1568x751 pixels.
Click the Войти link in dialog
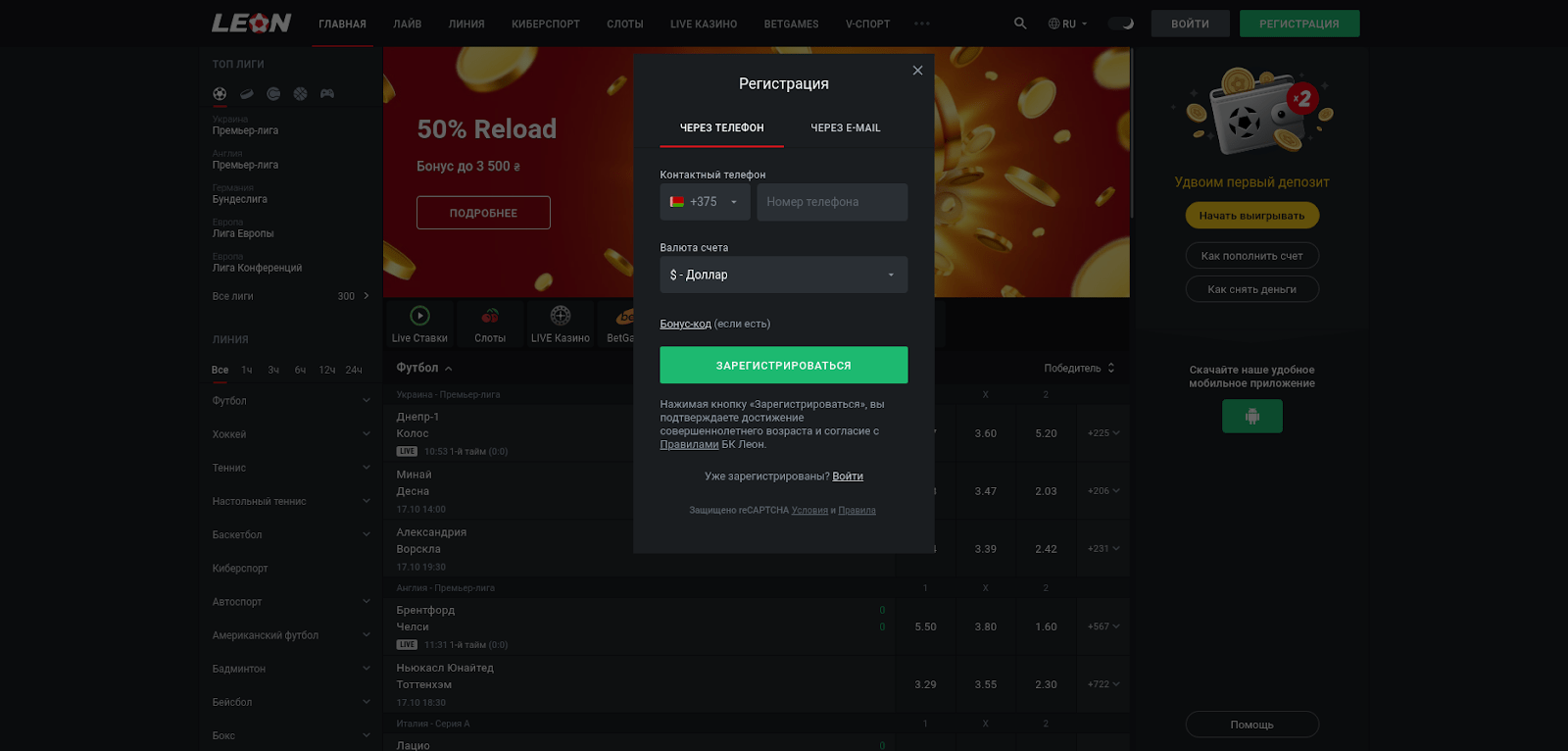(x=848, y=476)
